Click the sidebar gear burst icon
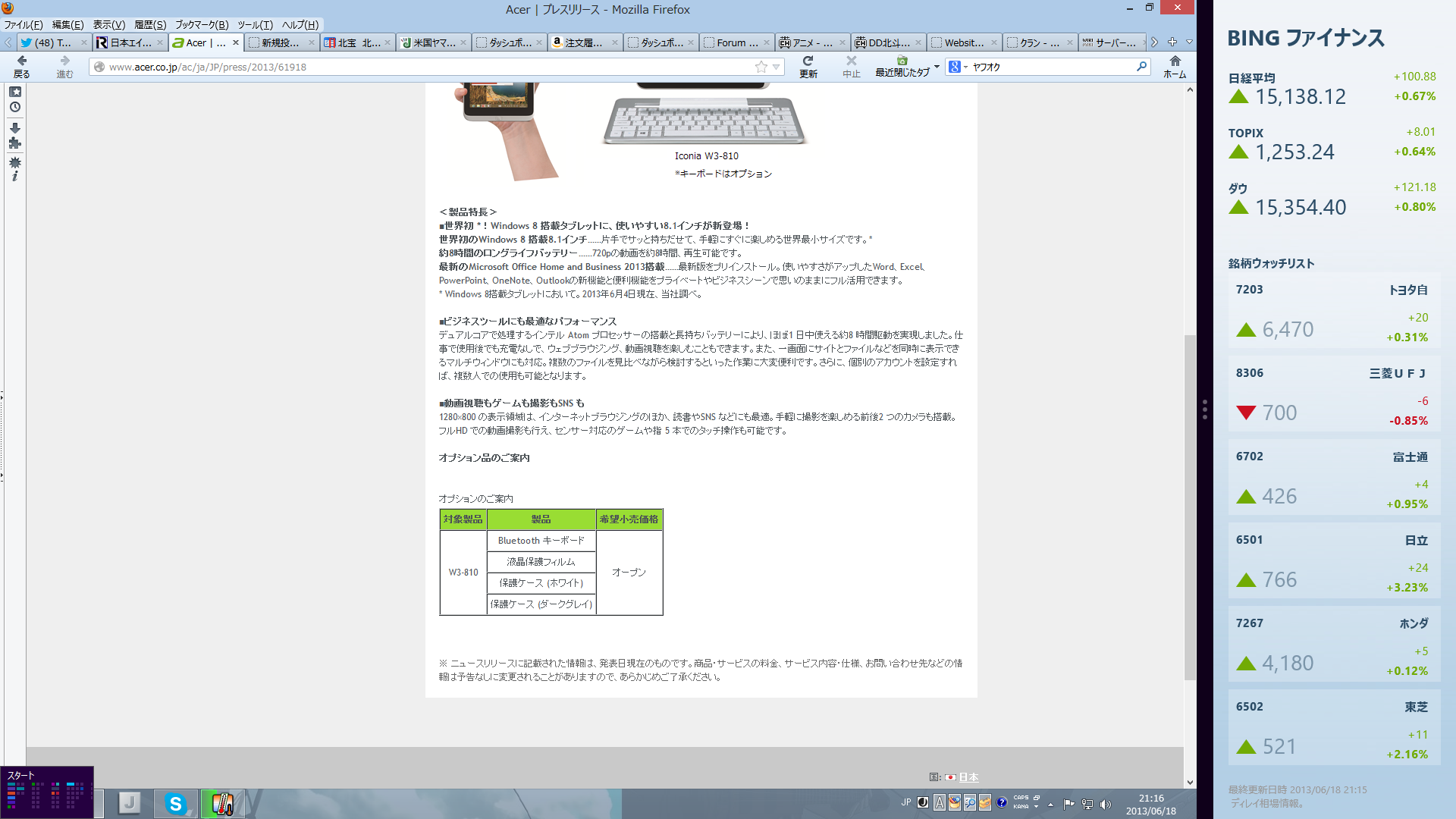 (15, 162)
